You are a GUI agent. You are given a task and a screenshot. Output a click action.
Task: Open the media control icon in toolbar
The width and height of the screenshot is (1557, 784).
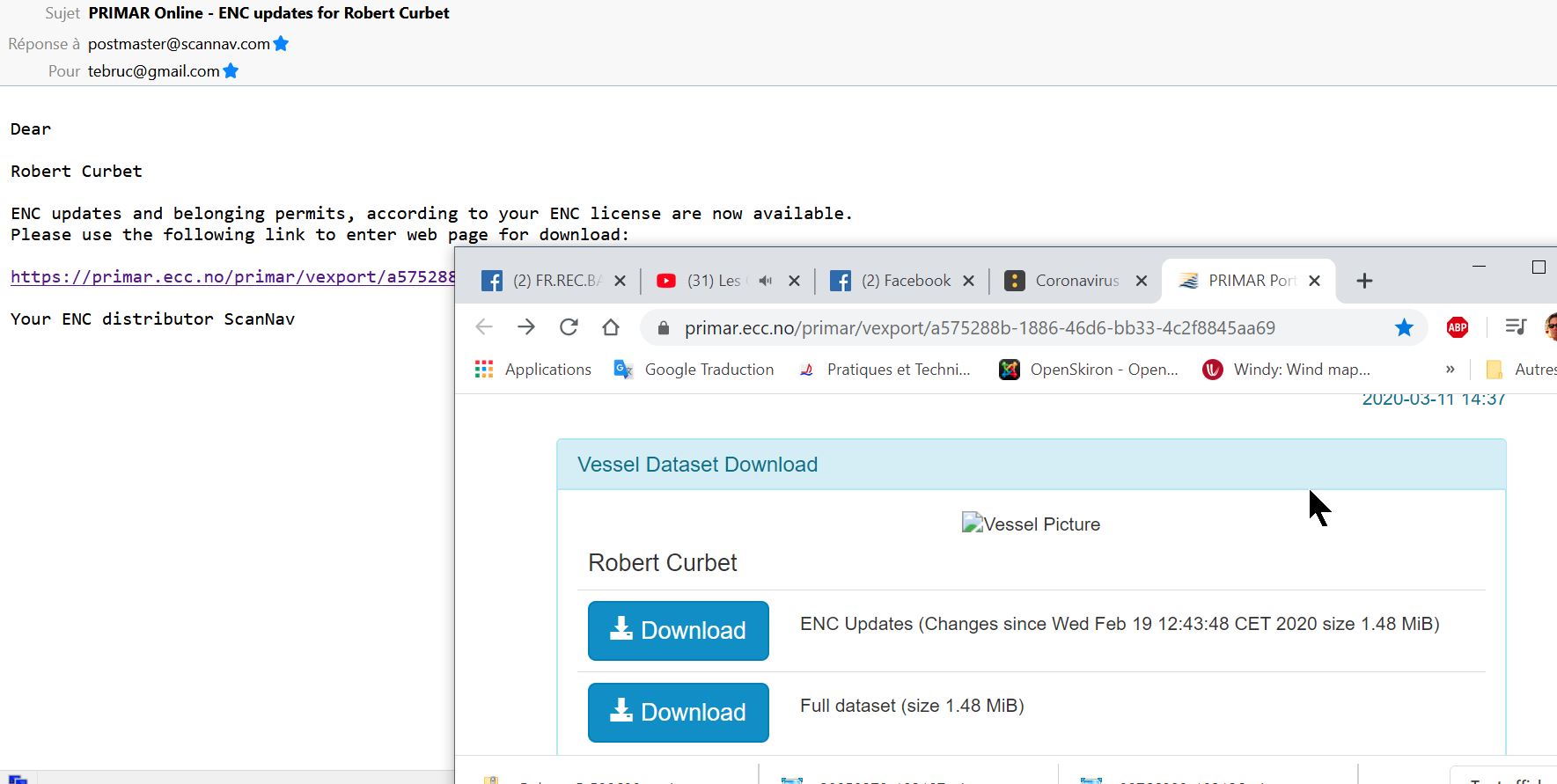click(x=1516, y=327)
